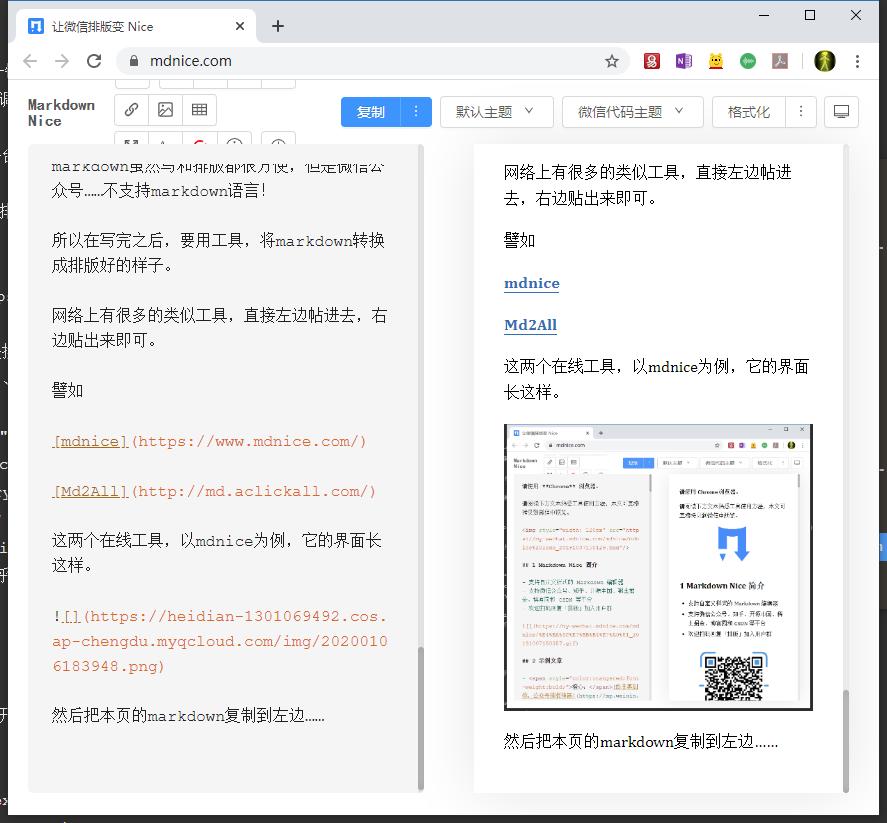Bookmark the page with the star icon
This screenshot has height=823, width=887.
click(612, 61)
